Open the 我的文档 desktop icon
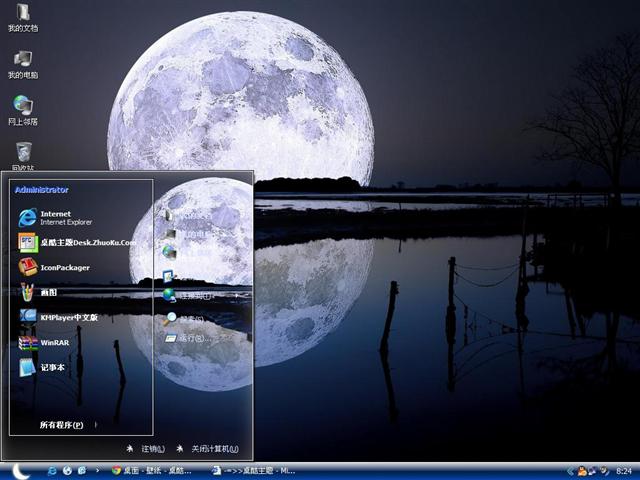Screen dimensions: 640x480 pos(22,17)
